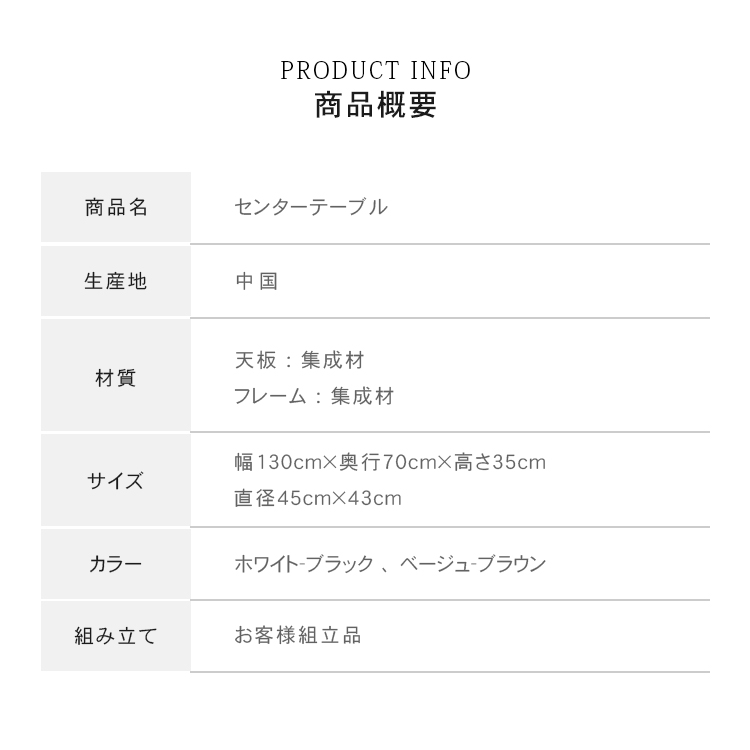
Task: Click the サイズ row label
Action: 116,480
